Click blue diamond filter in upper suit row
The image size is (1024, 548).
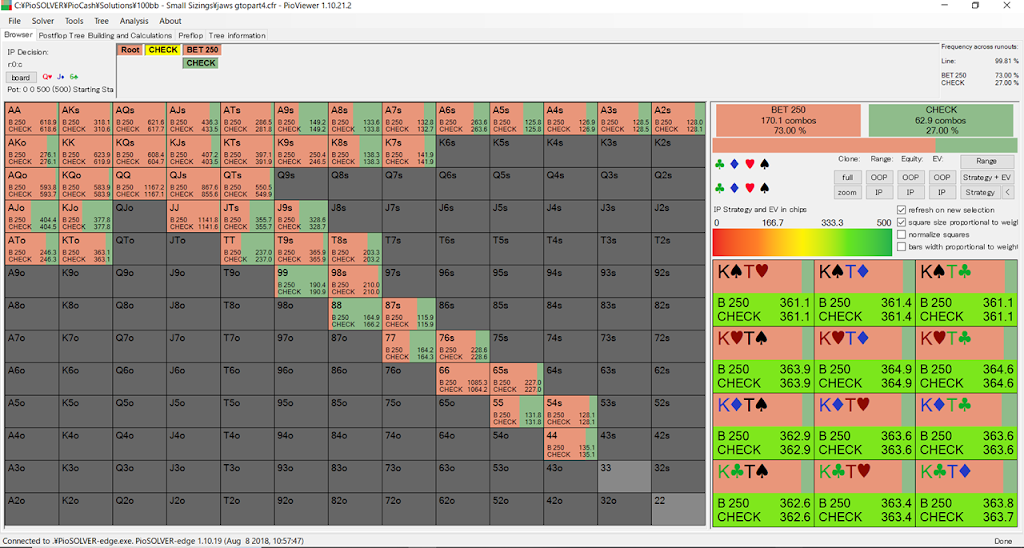[x=735, y=164]
